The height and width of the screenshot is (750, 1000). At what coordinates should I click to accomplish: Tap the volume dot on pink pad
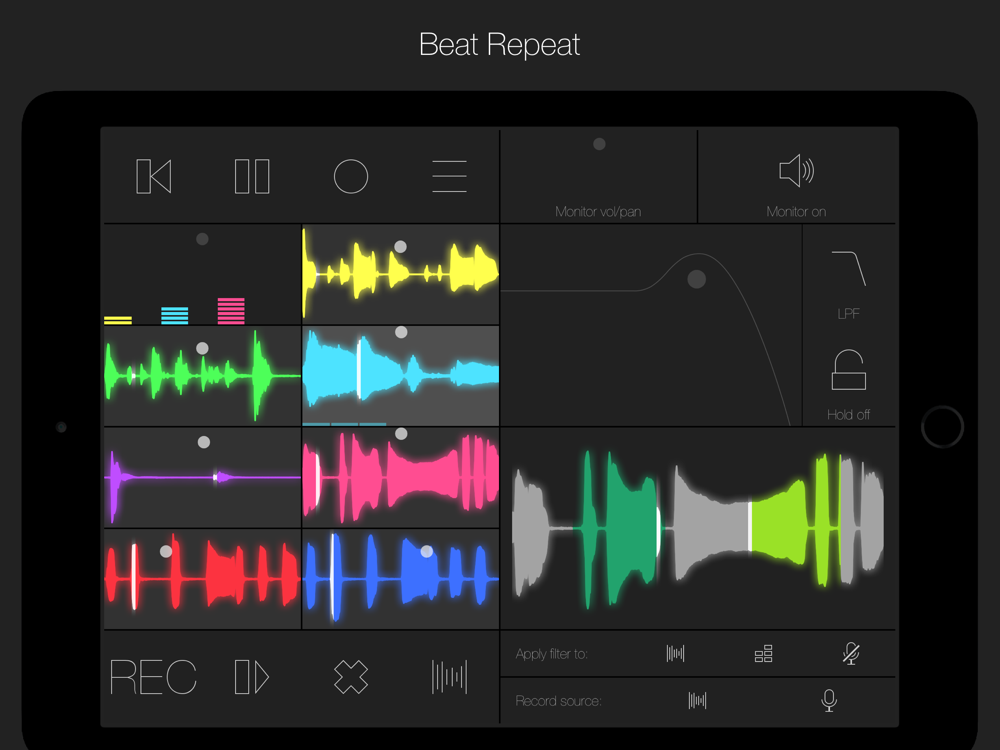click(x=401, y=434)
